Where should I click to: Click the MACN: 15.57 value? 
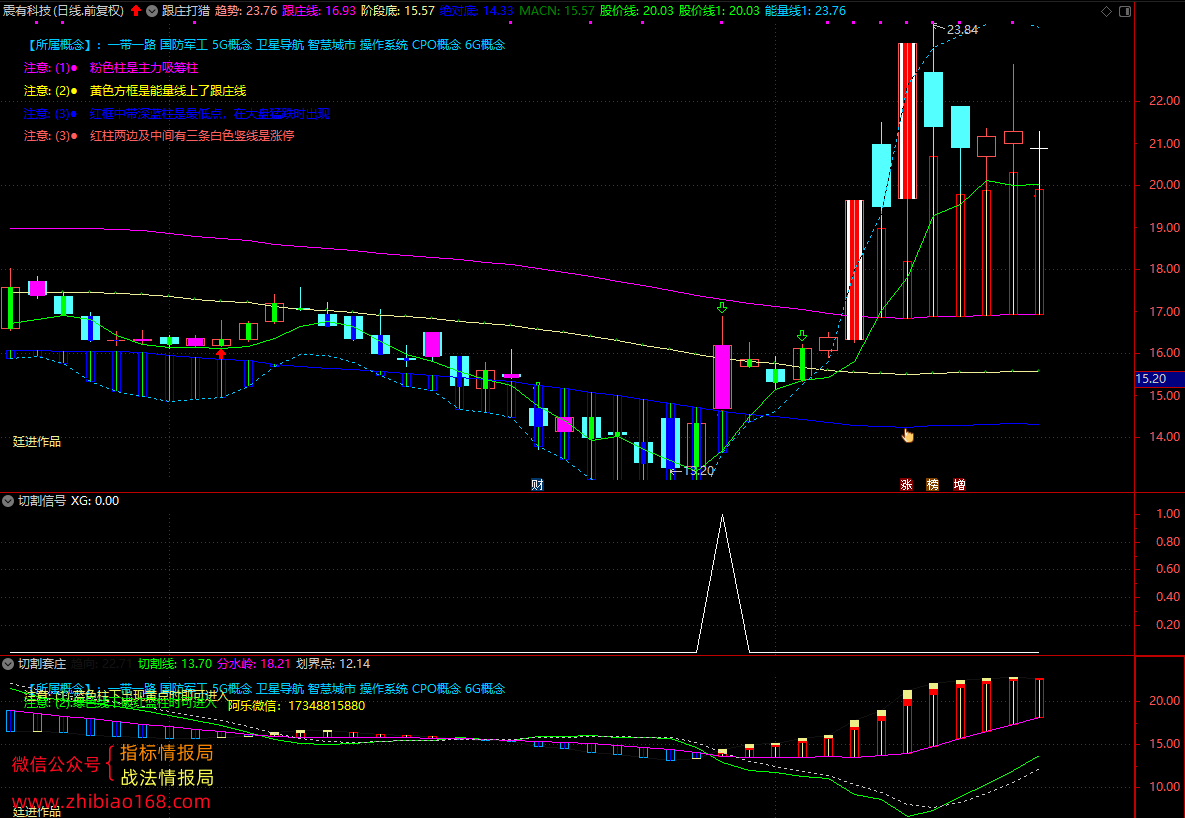pyautogui.click(x=557, y=11)
